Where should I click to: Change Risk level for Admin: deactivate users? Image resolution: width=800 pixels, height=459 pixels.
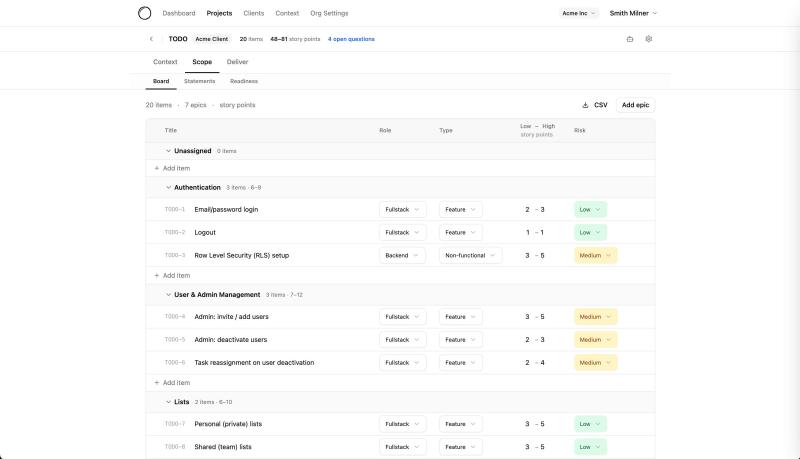[595, 340]
